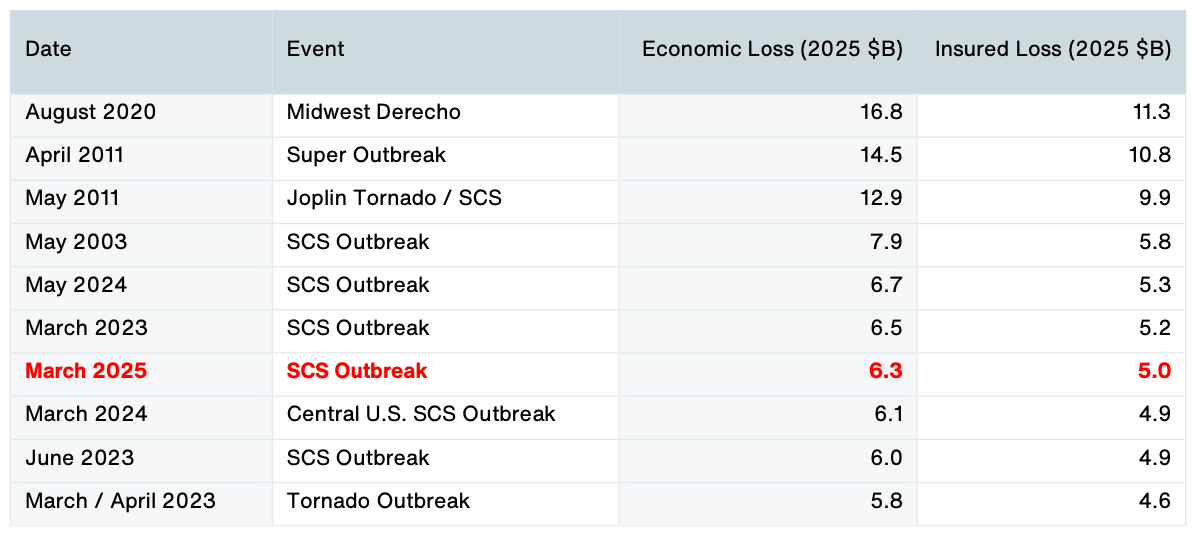This screenshot has width=1196, height=540.
Task: Click the red economic loss value 6.3
Action: (x=886, y=371)
